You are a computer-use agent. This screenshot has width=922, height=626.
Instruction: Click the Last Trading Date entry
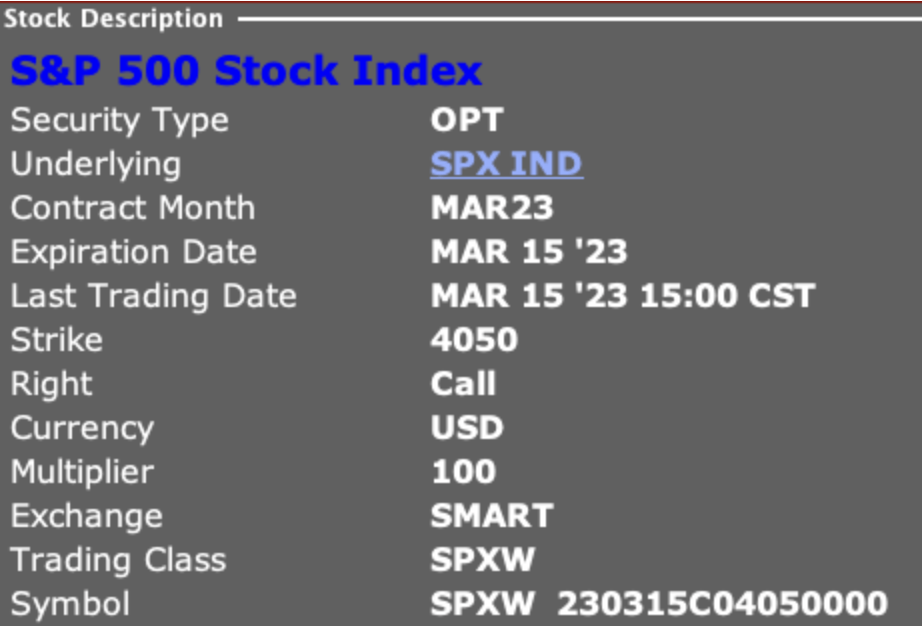(x=622, y=295)
